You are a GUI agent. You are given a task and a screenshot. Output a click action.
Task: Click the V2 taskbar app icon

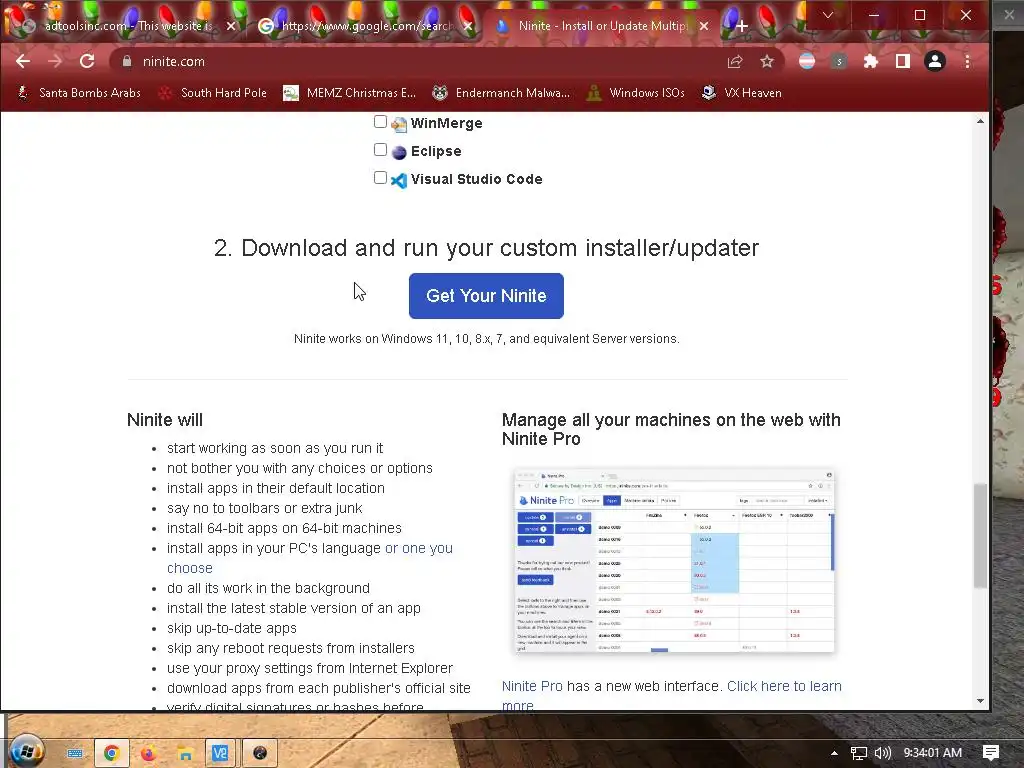click(220, 754)
